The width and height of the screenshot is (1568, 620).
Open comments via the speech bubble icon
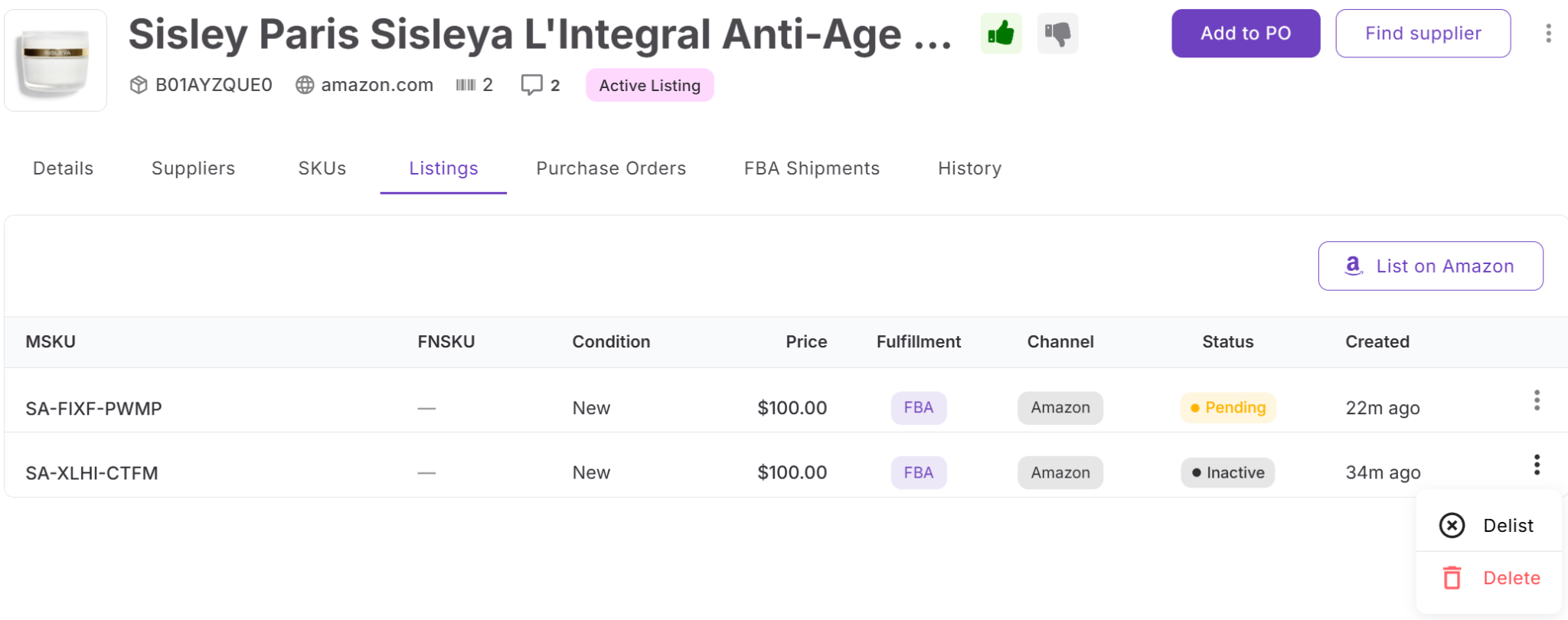point(531,85)
